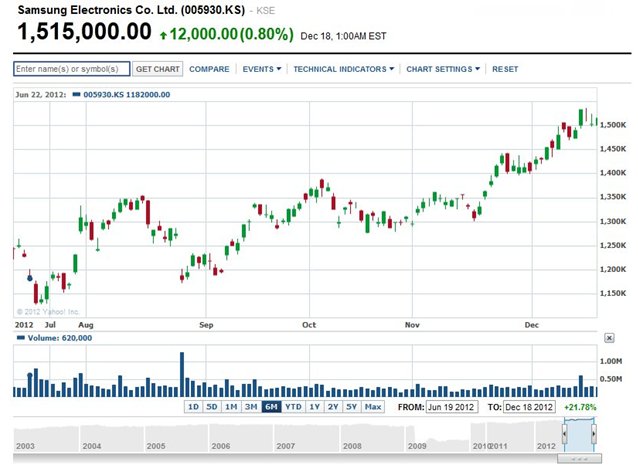Click the 2005 section of overview timeline
The height and width of the screenshot is (475, 638).
(x=176, y=438)
